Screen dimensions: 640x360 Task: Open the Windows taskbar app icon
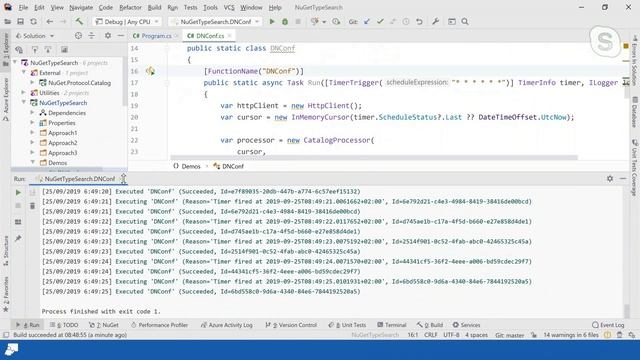pos(11,350)
